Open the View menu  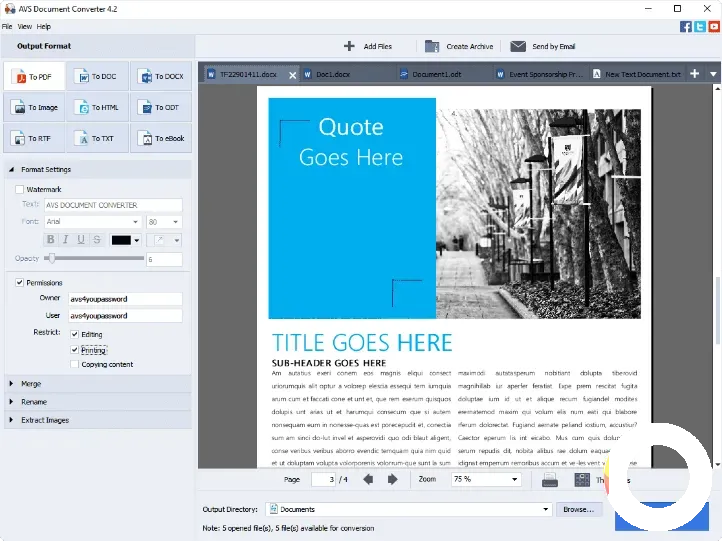[24, 27]
